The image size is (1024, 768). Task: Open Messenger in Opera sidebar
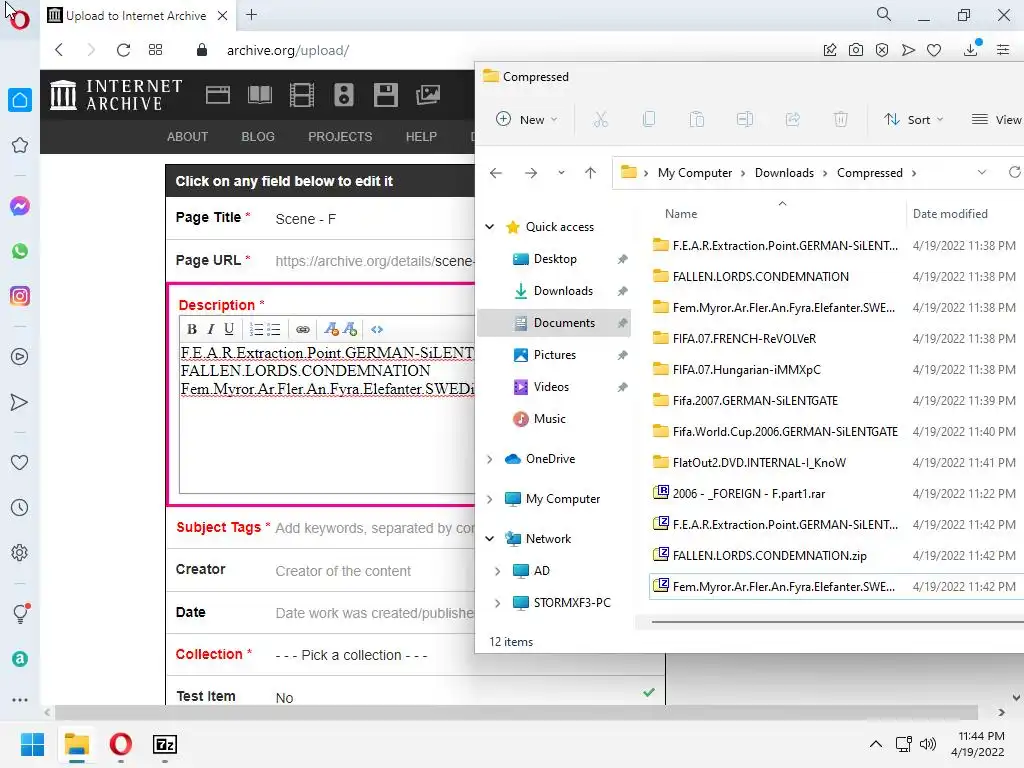(20, 206)
